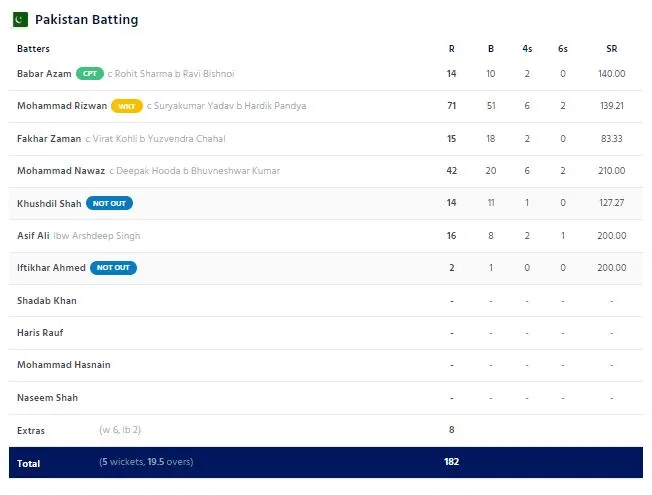
Task: Click the Pakistan Batting heading
Action: pyautogui.click(x=86, y=20)
